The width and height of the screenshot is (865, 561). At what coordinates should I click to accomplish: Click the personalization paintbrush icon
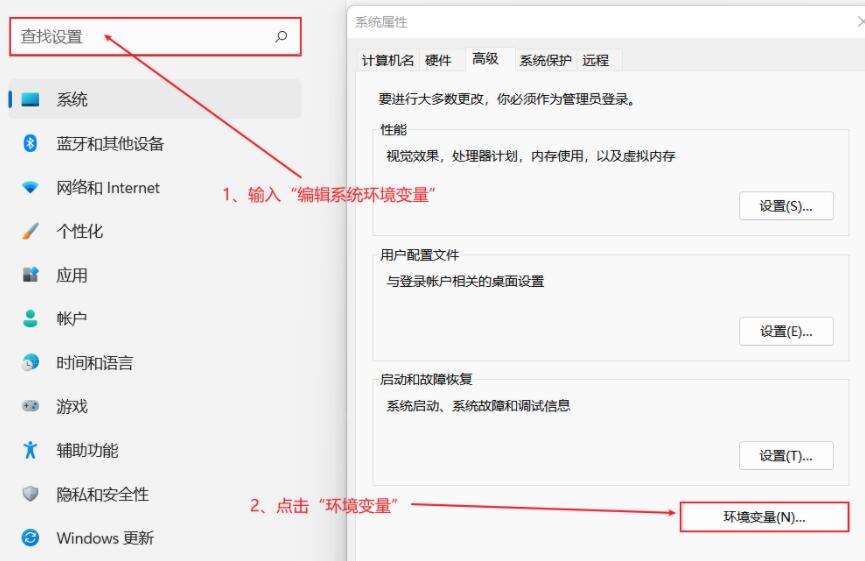point(30,231)
